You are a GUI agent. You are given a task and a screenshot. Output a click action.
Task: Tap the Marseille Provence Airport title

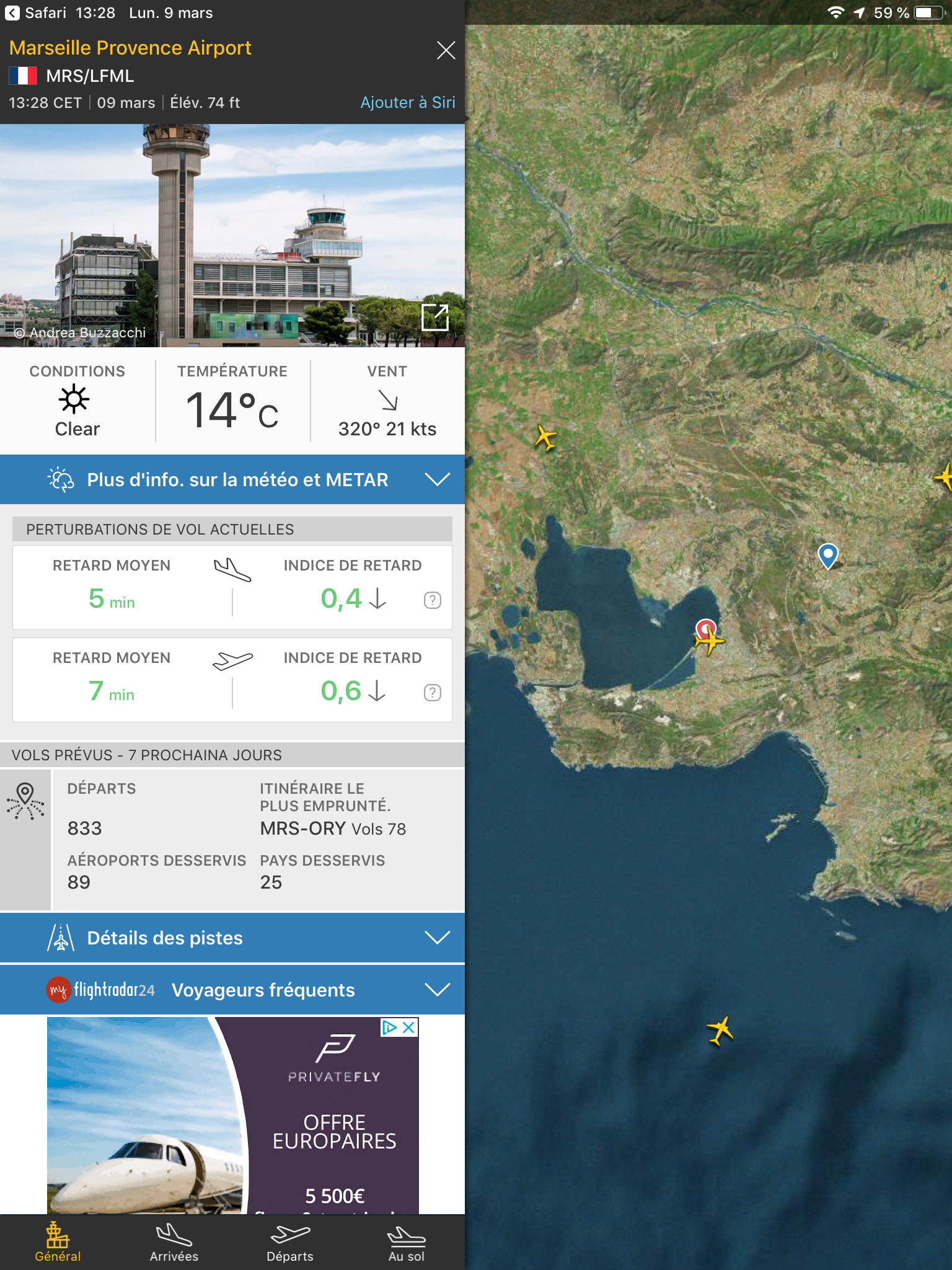point(130,48)
